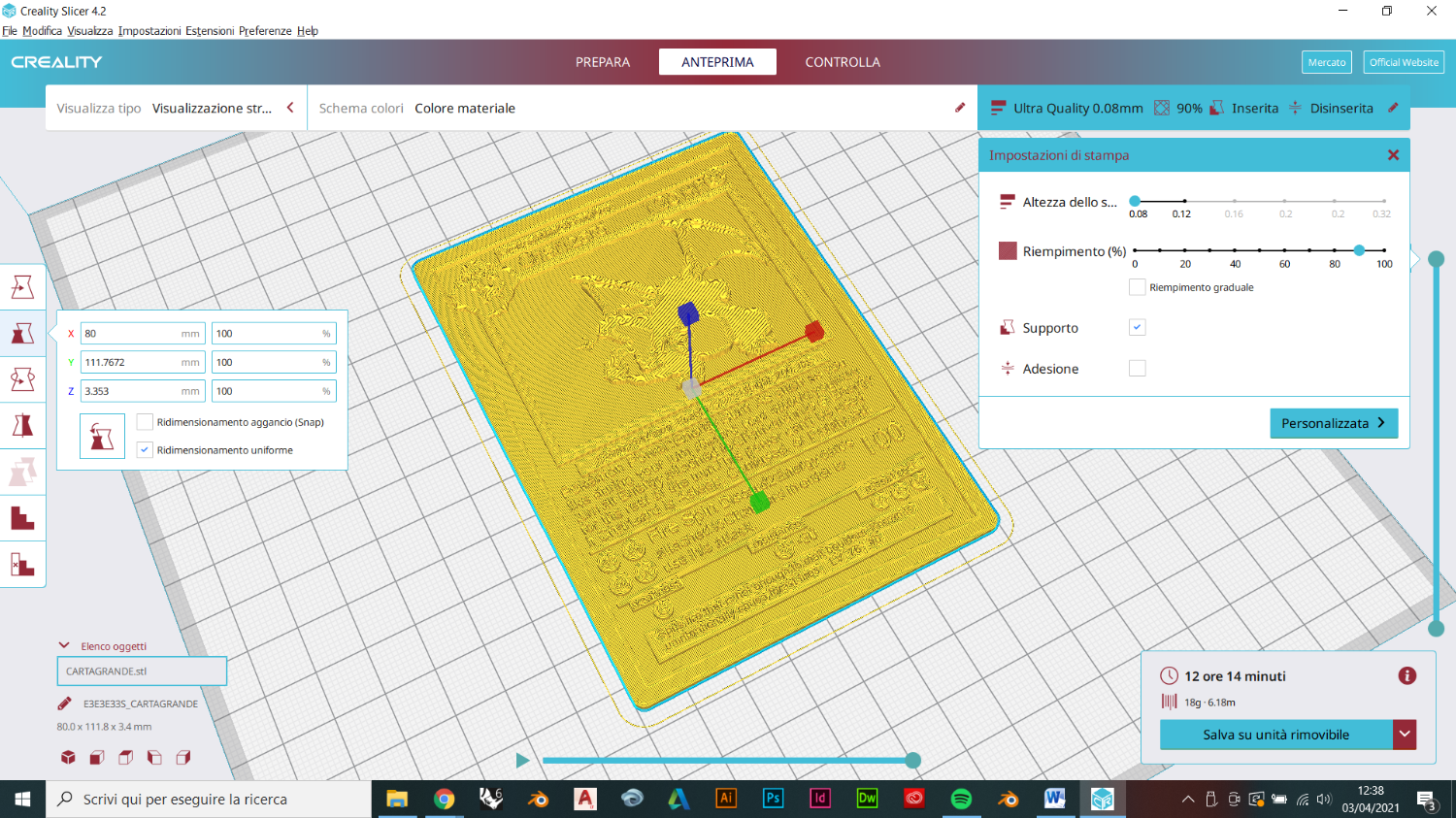Click the simulation timeline slider handle

pos(912,761)
